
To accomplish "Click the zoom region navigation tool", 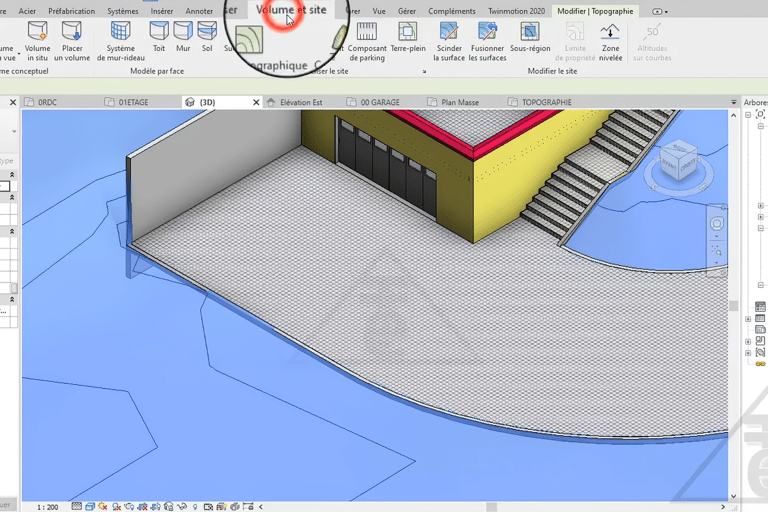I will [717, 250].
